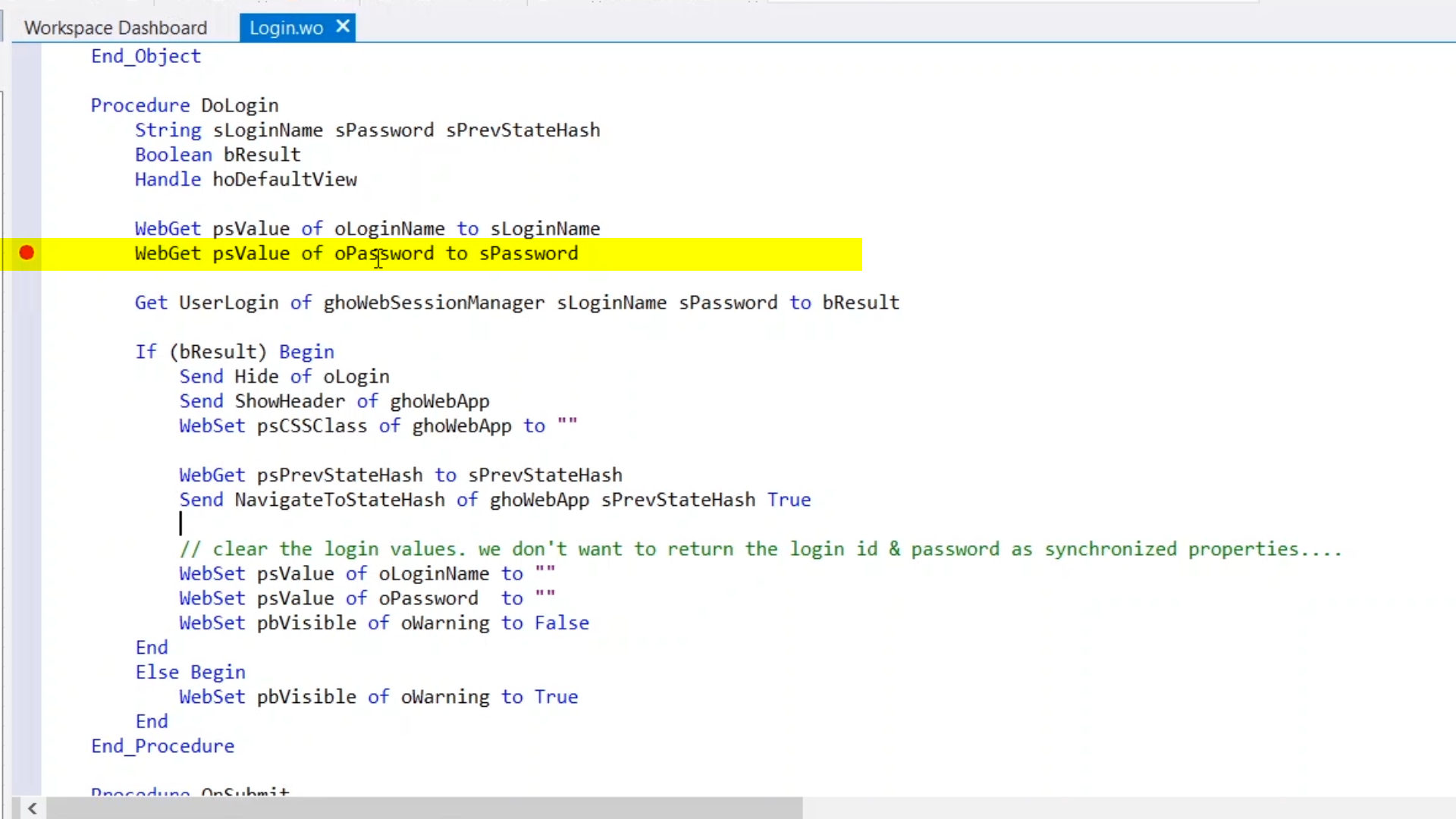The width and height of the screenshot is (1456, 819).
Task: Click the horizontal scrollbar left arrow
Action: (x=32, y=808)
